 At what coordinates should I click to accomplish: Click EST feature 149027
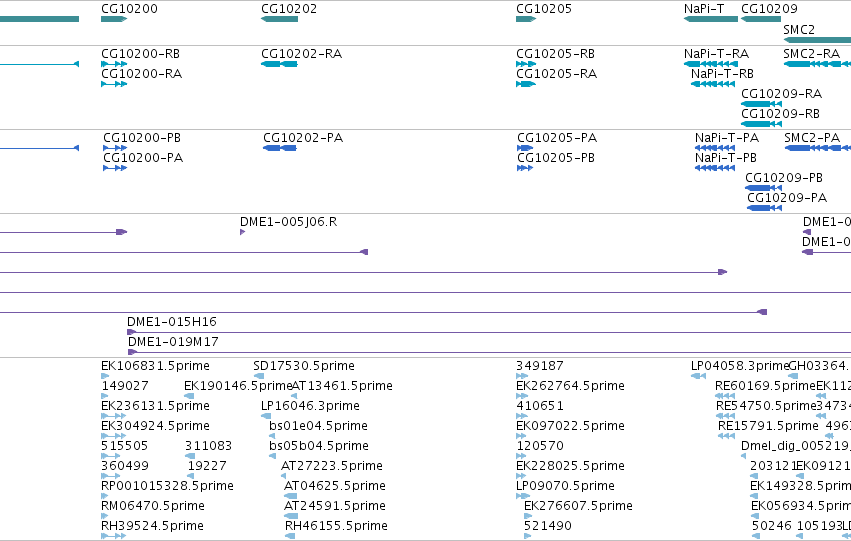pyautogui.click(x=105, y=396)
